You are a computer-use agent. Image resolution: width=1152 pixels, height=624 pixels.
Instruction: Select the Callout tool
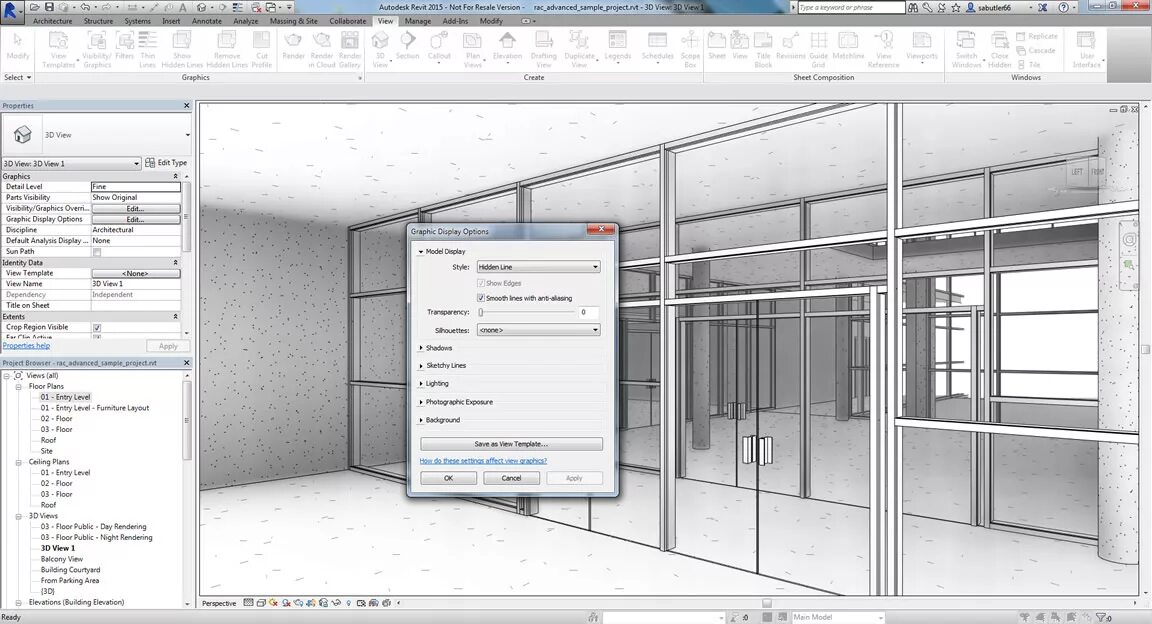coord(439,49)
